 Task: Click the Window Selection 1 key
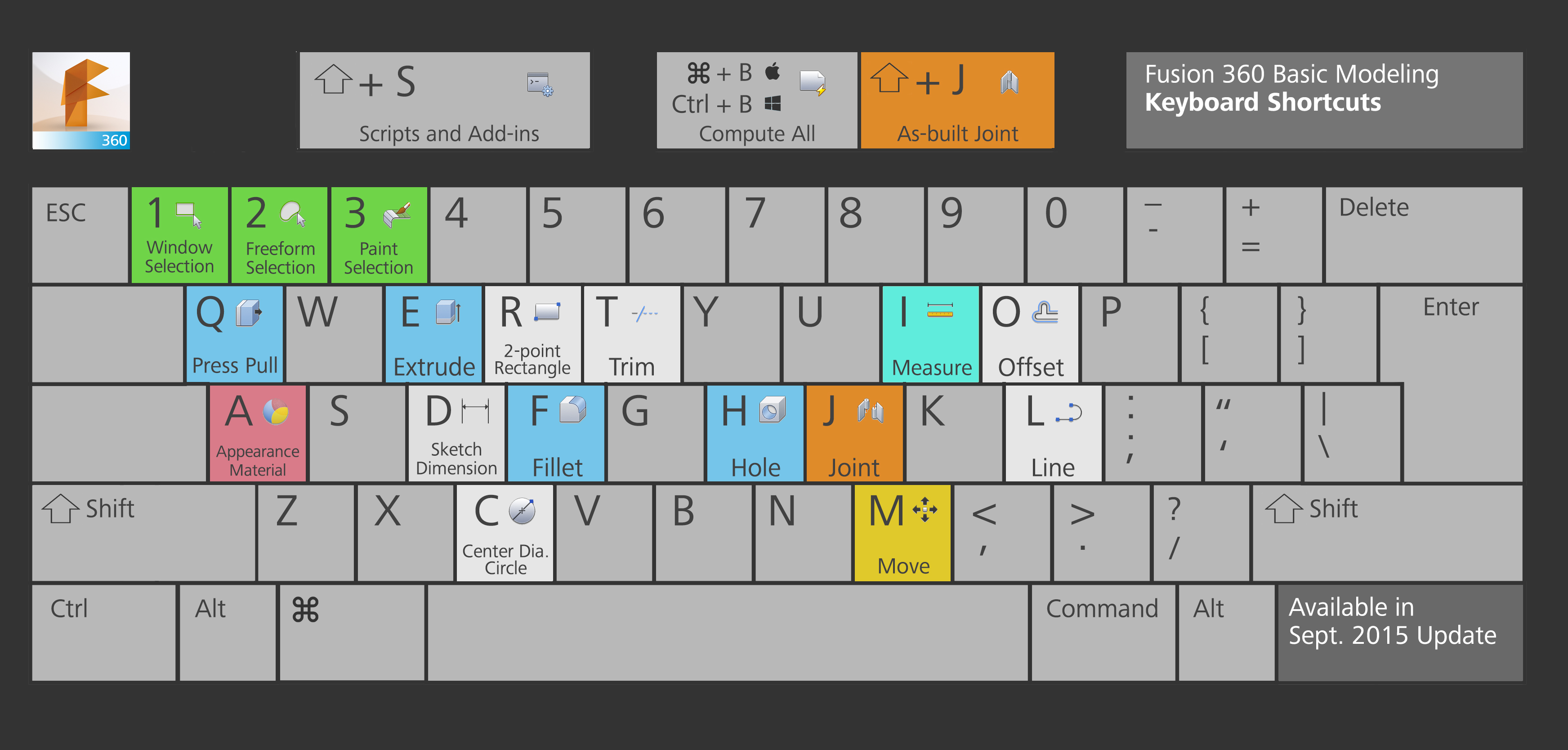pos(179,235)
